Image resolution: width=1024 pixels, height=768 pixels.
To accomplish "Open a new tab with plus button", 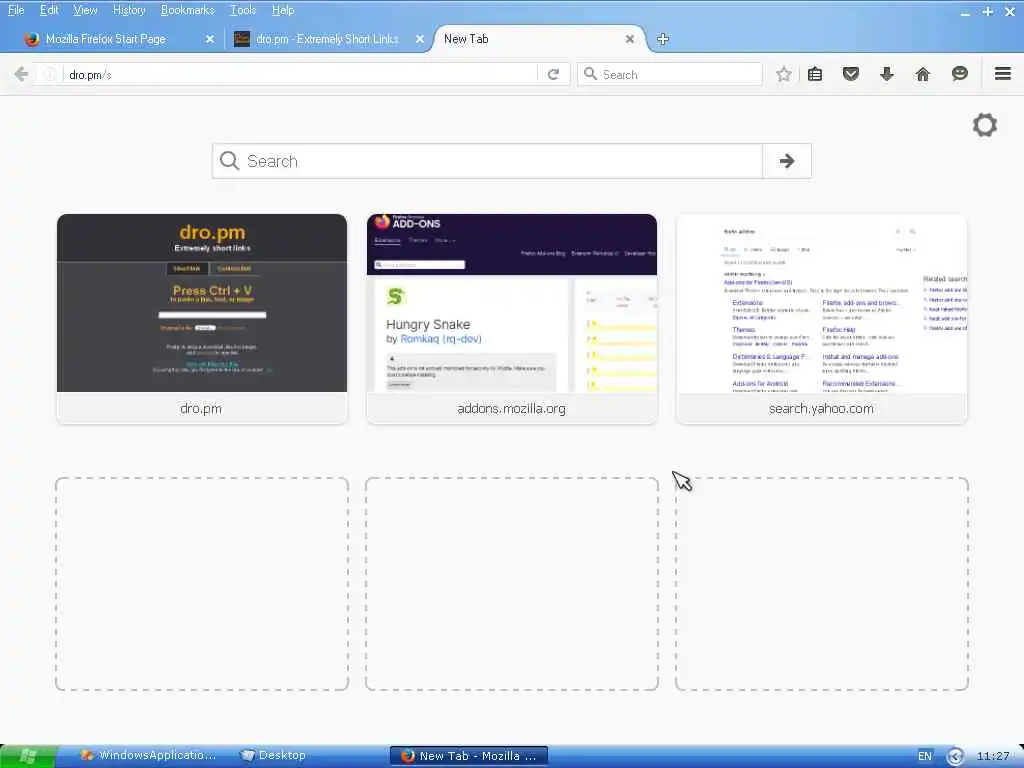I will (662, 39).
